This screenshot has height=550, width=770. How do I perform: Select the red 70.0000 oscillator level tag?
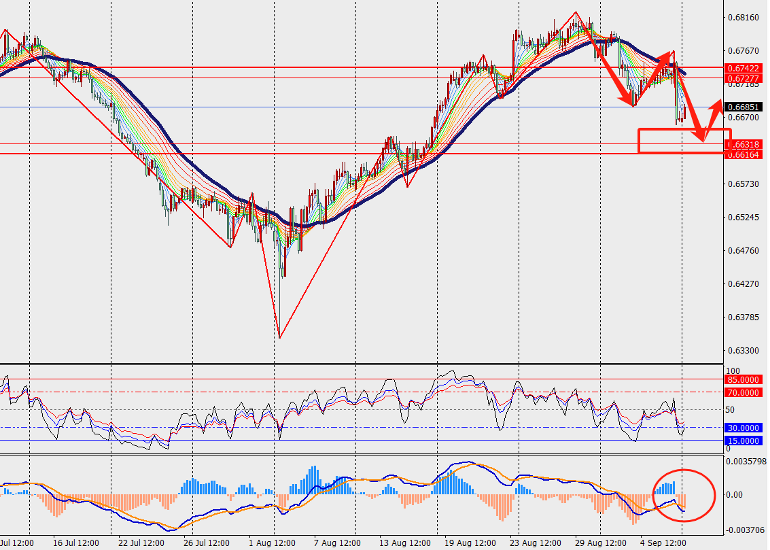coord(744,393)
